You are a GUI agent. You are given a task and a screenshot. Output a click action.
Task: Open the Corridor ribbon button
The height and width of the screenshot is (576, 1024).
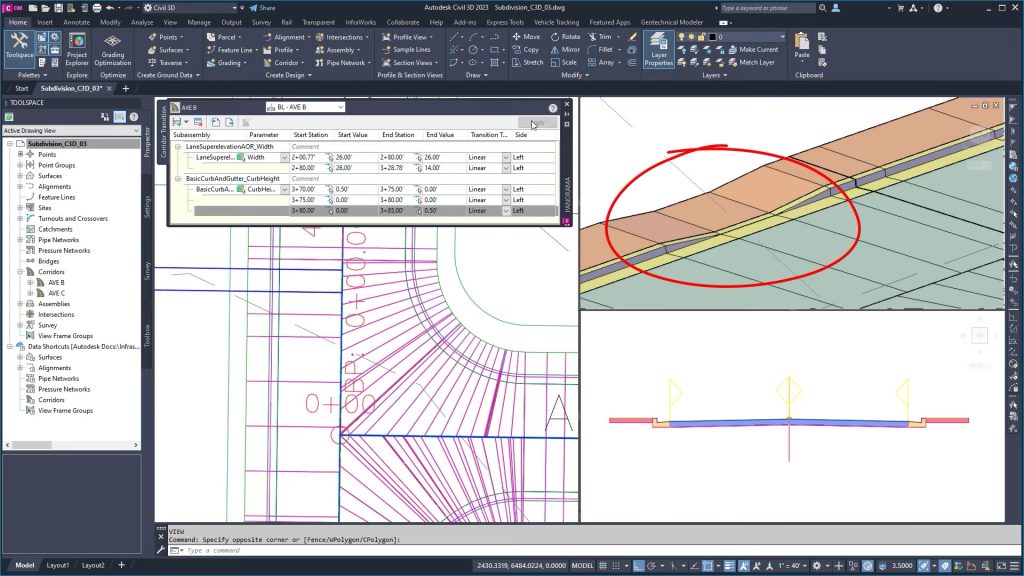click(283, 63)
